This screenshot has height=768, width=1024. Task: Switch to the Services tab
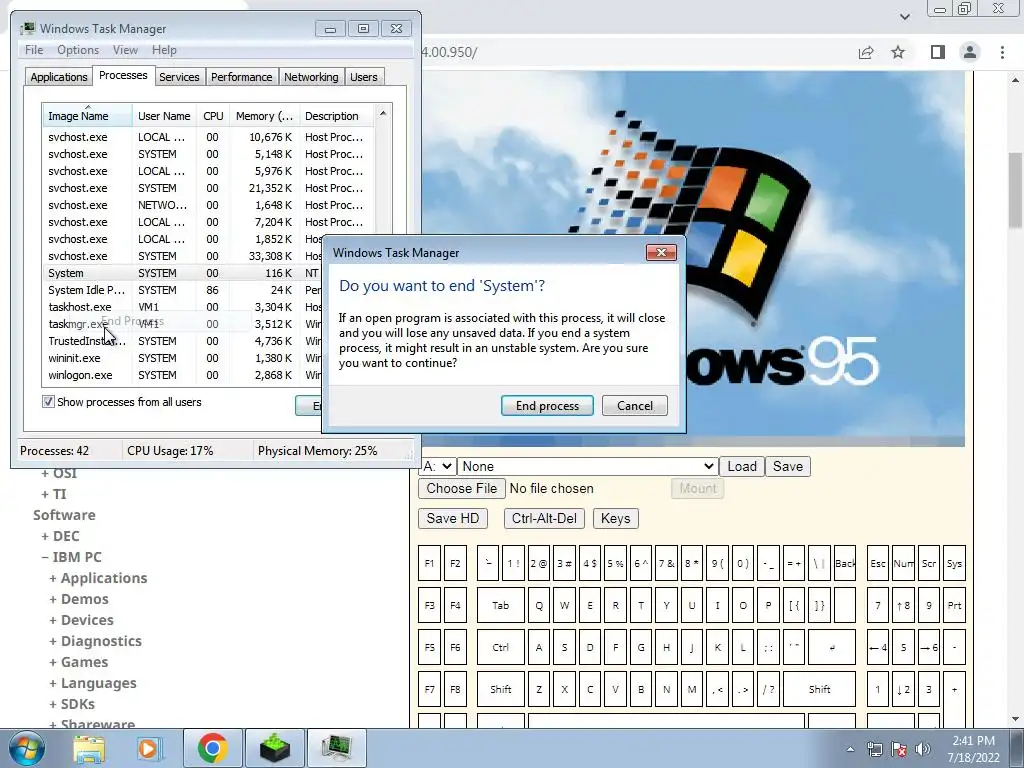pyautogui.click(x=179, y=77)
